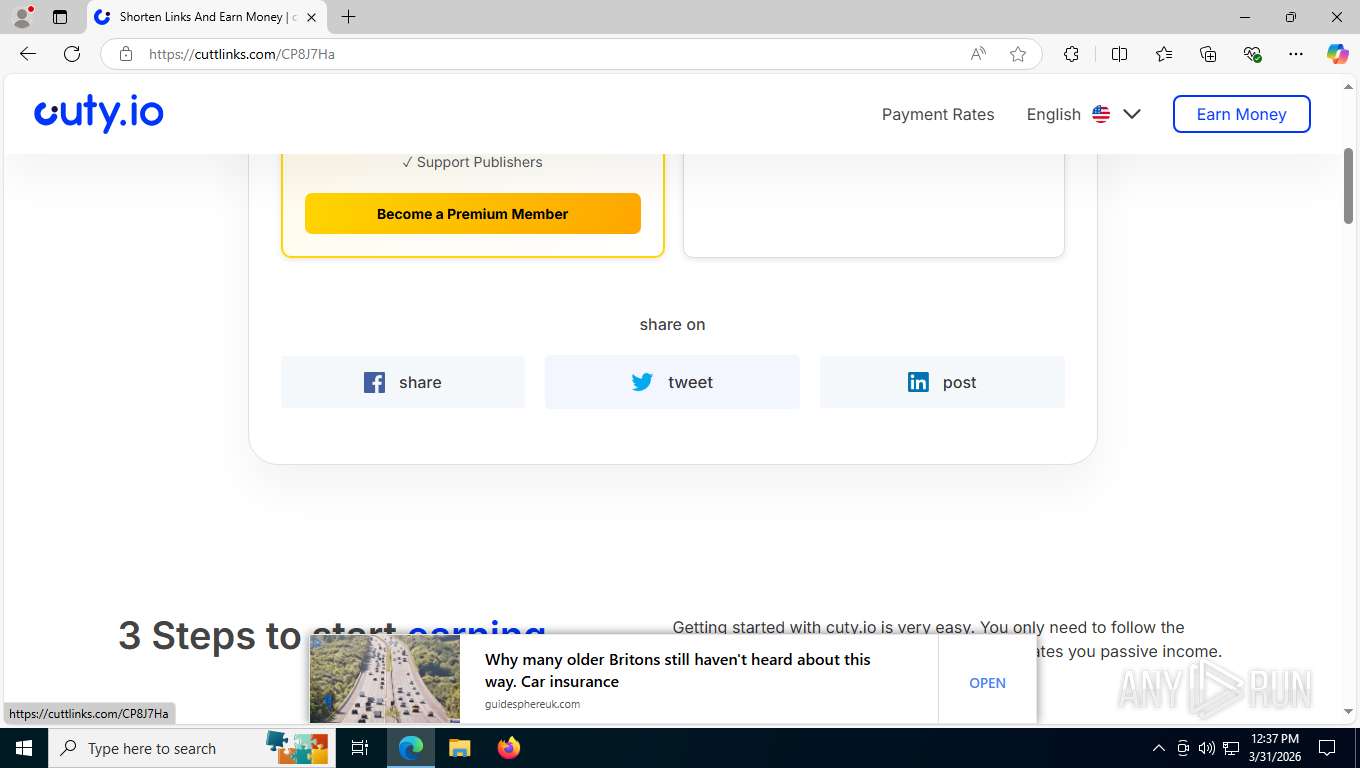Click 'share on' label
This screenshot has height=768, width=1360.
(672, 324)
